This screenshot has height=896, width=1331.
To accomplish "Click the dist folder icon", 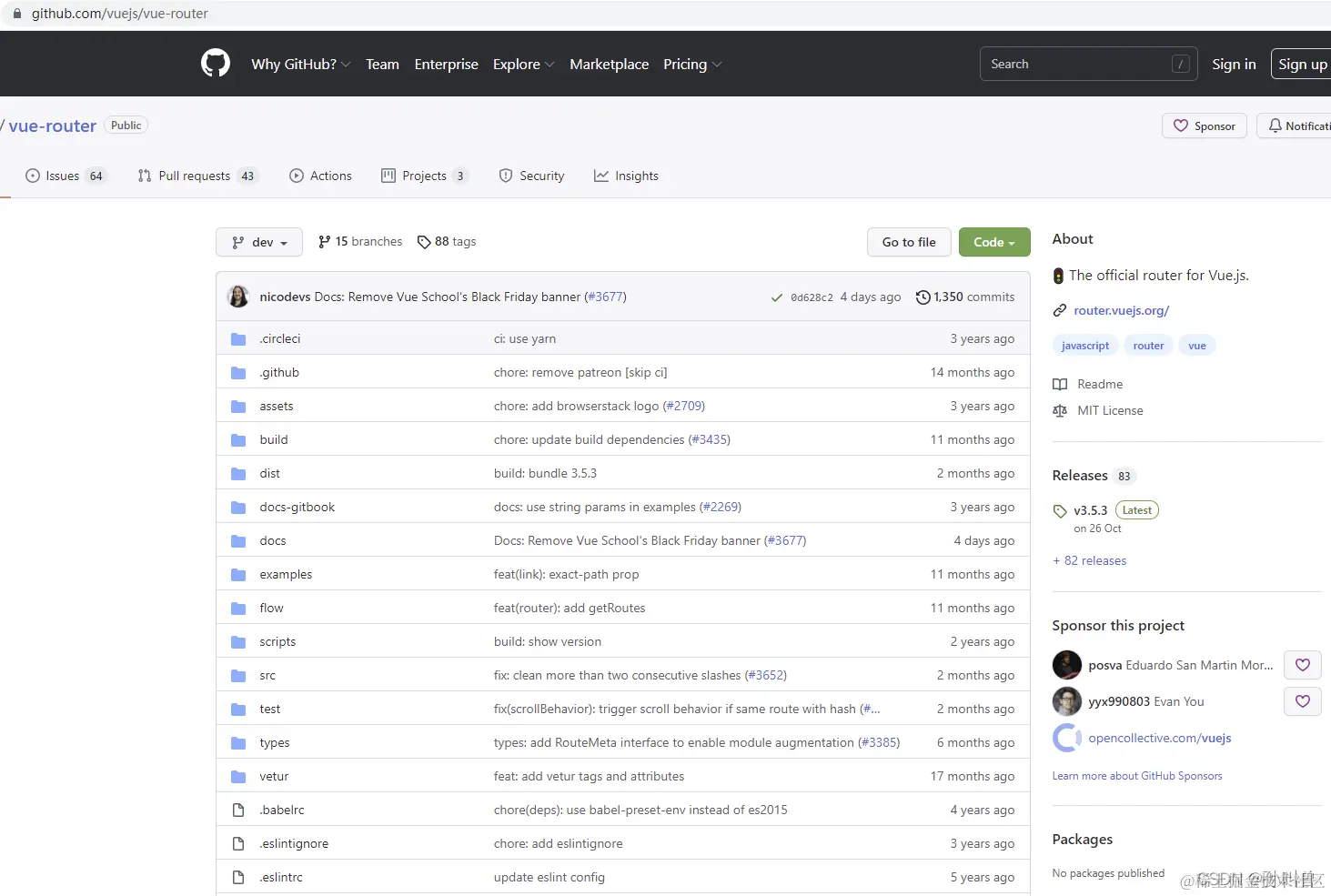I will click(238, 473).
